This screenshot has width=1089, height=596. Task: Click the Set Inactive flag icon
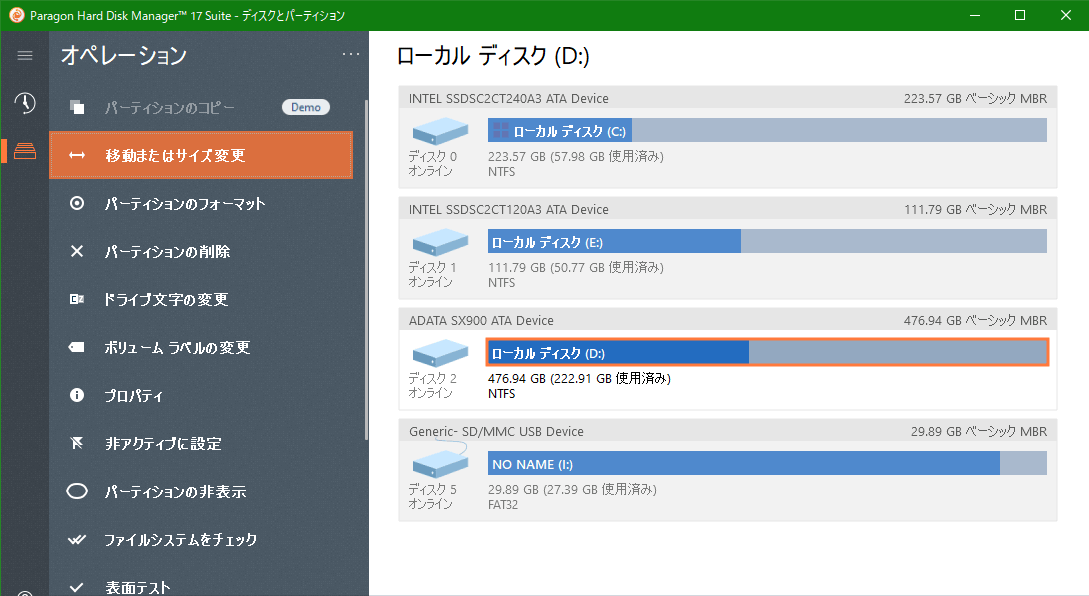pyautogui.click(x=77, y=443)
